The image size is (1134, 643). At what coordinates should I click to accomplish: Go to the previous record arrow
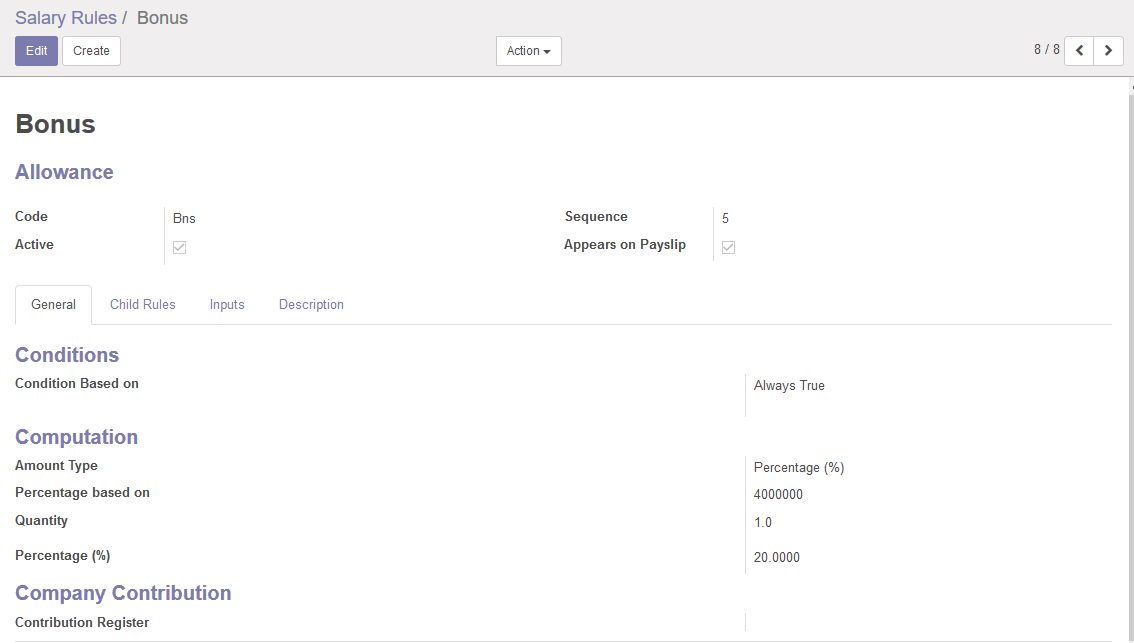pyautogui.click(x=1079, y=51)
